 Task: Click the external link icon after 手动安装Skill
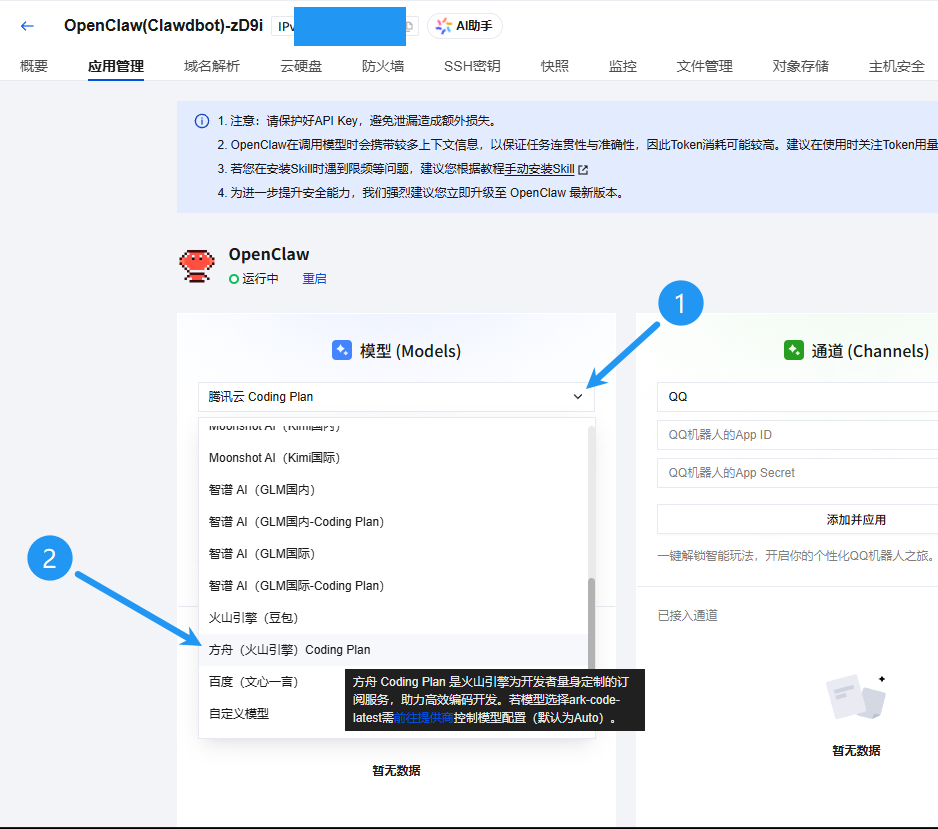(583, 170)
